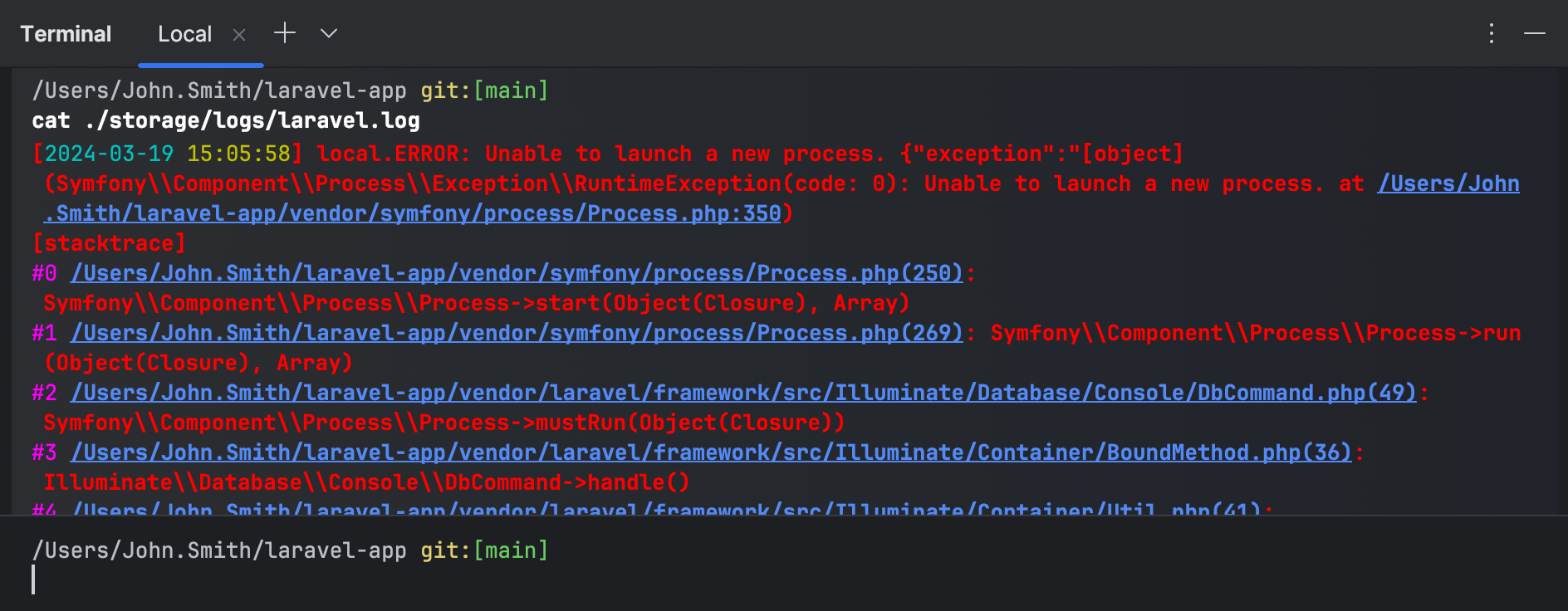Open DbCommand.php(49) stack frame link
1568x611 pixels.
click(x=743, y=393)
